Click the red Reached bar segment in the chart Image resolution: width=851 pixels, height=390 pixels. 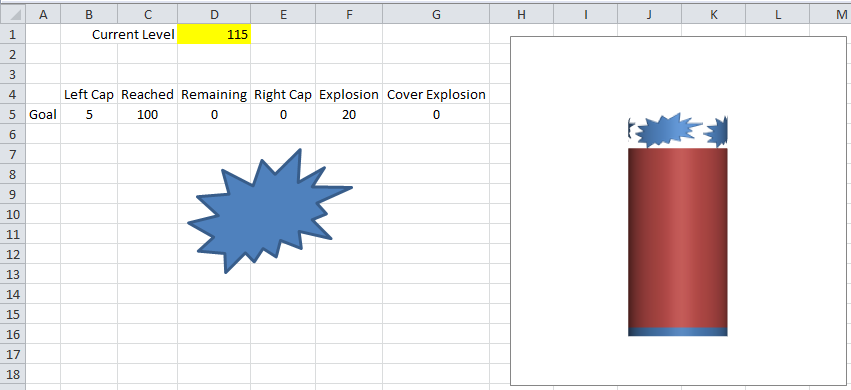[x=677, y=238]
